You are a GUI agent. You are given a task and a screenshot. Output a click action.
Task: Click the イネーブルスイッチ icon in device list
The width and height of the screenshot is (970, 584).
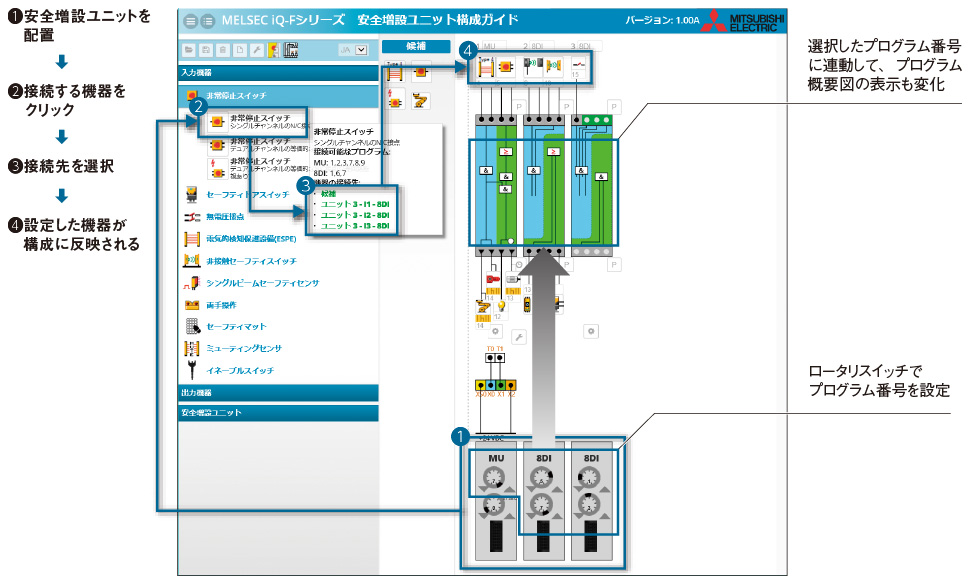tap(192, 370)
